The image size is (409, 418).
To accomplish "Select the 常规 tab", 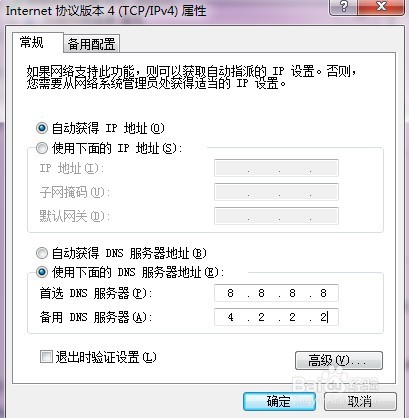I will [x=32, y=43].
